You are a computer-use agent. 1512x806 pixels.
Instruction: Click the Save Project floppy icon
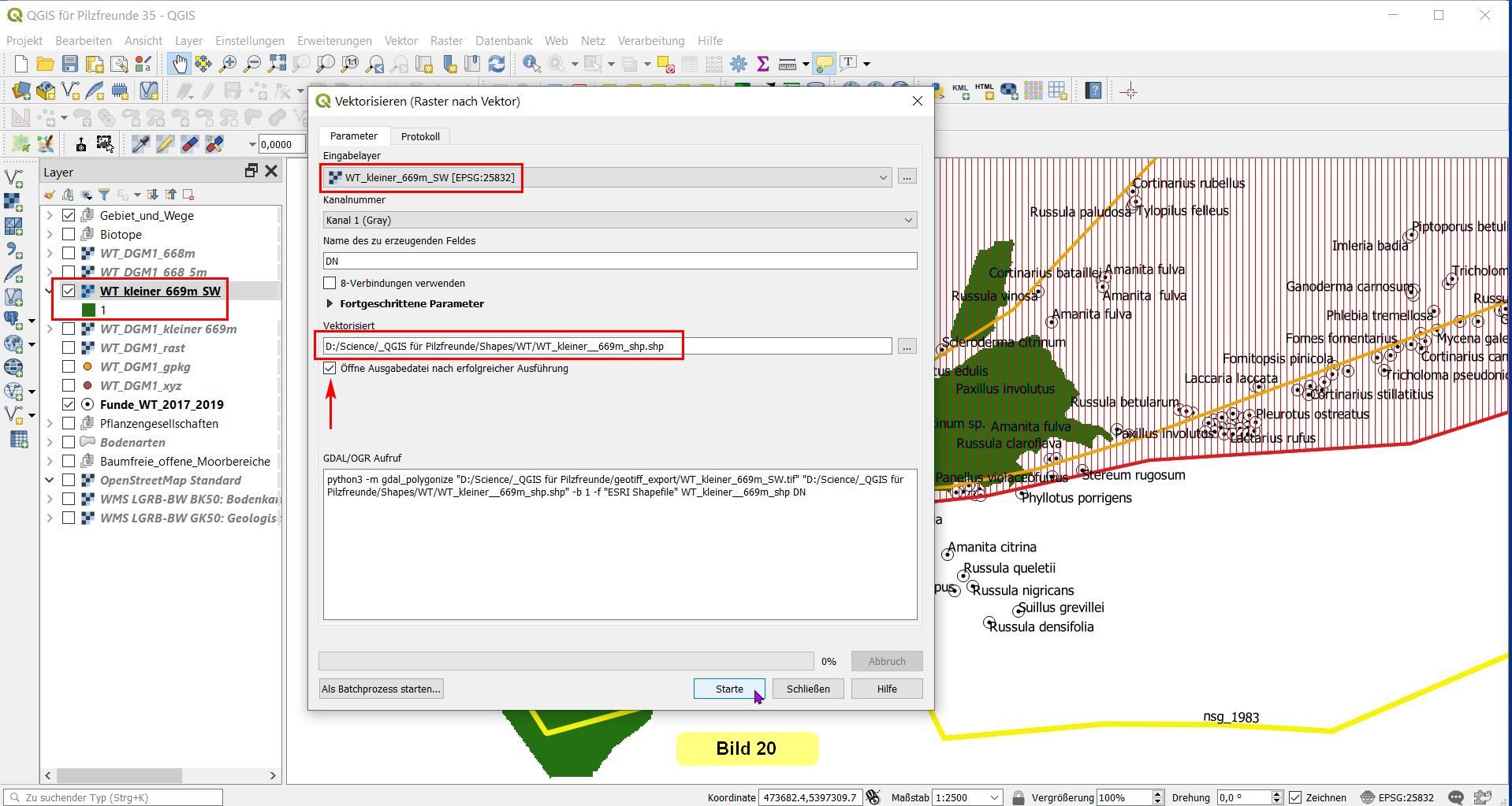(70, 64)
